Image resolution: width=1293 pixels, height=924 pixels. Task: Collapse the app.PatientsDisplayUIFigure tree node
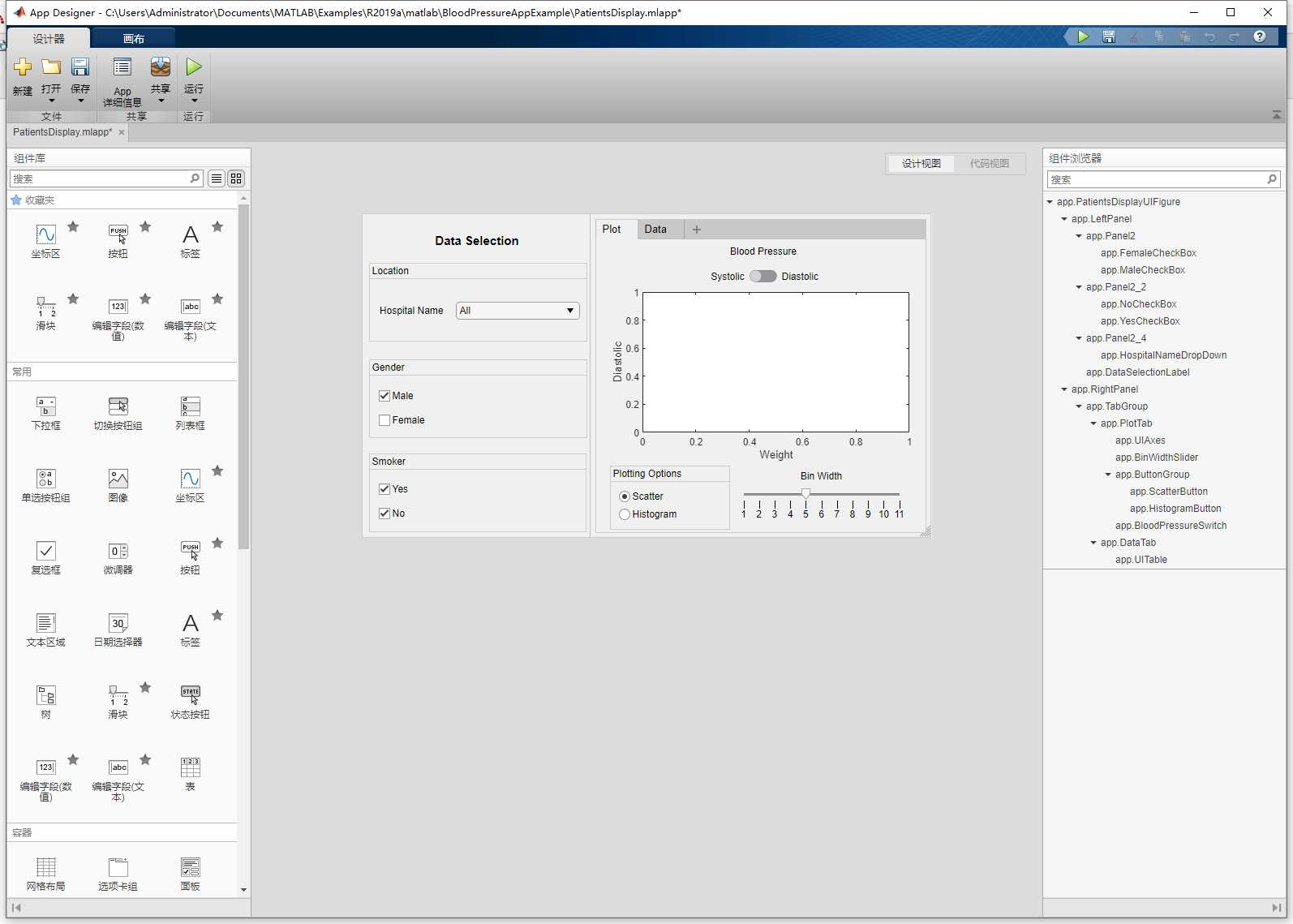(1050, 202)
